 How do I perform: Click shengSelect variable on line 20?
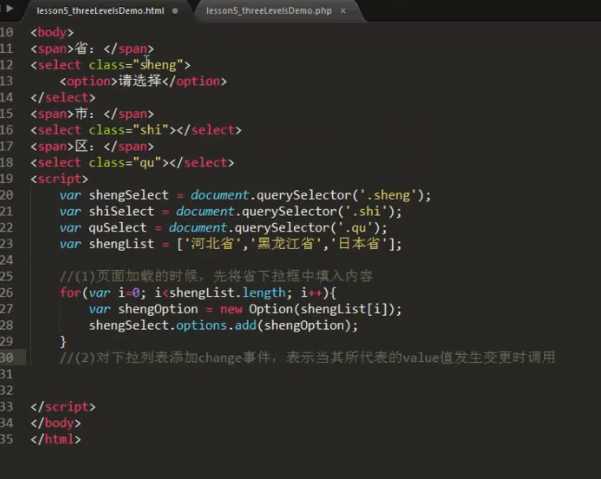tap(128, 195)
